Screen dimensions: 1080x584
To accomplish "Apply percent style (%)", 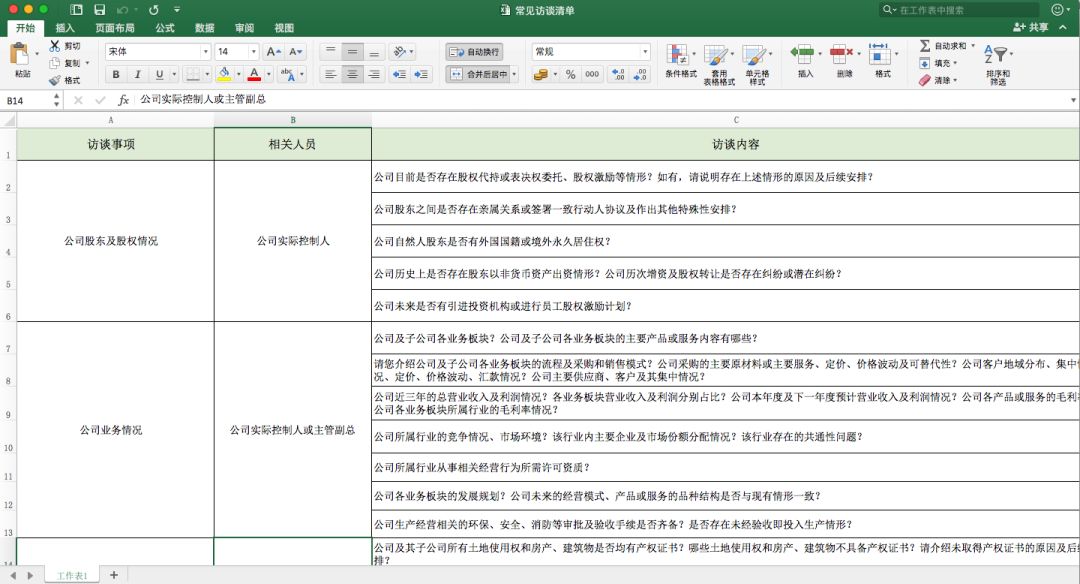I will 570,74.
